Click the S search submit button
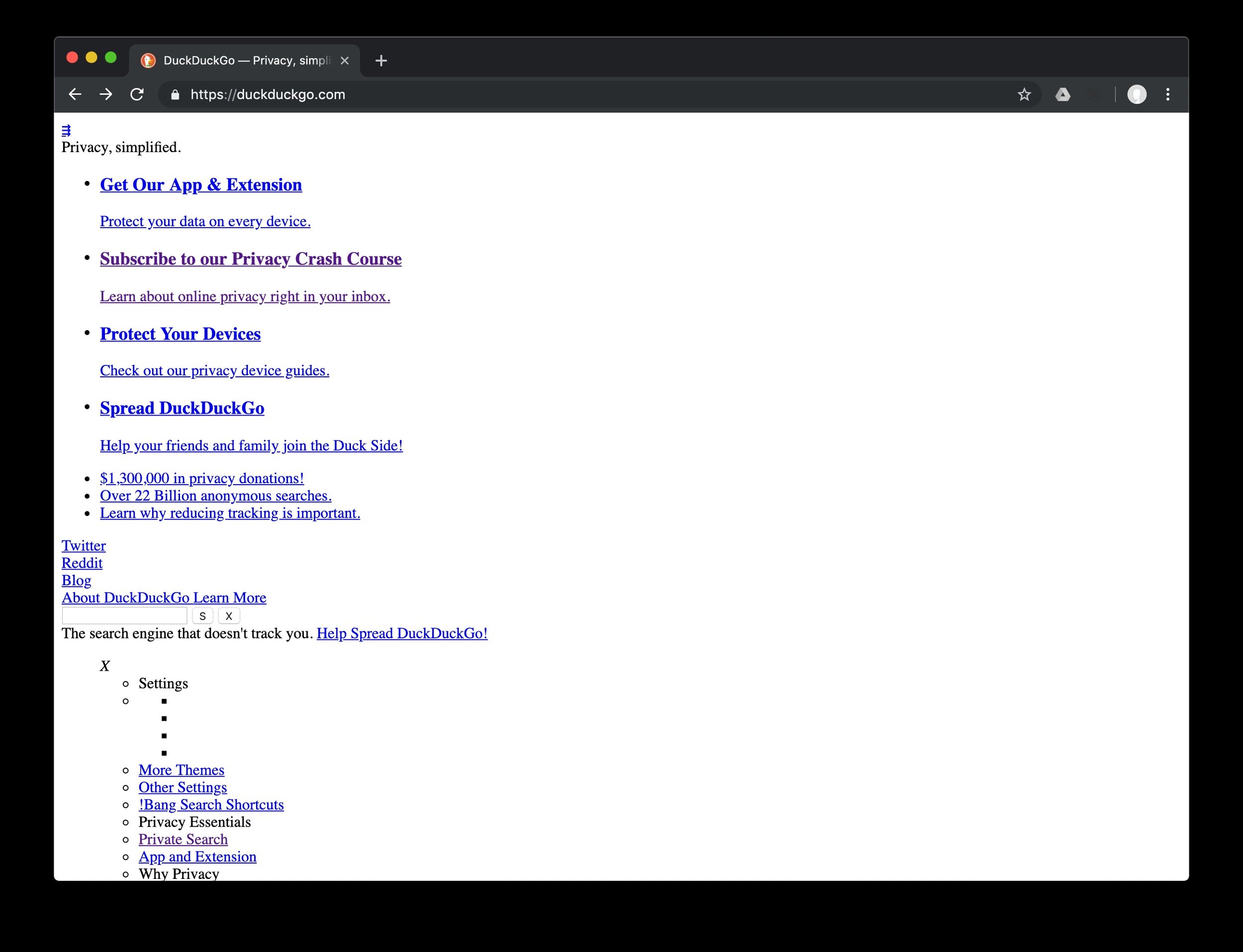 pyautogui.click(x=202, y=616)
